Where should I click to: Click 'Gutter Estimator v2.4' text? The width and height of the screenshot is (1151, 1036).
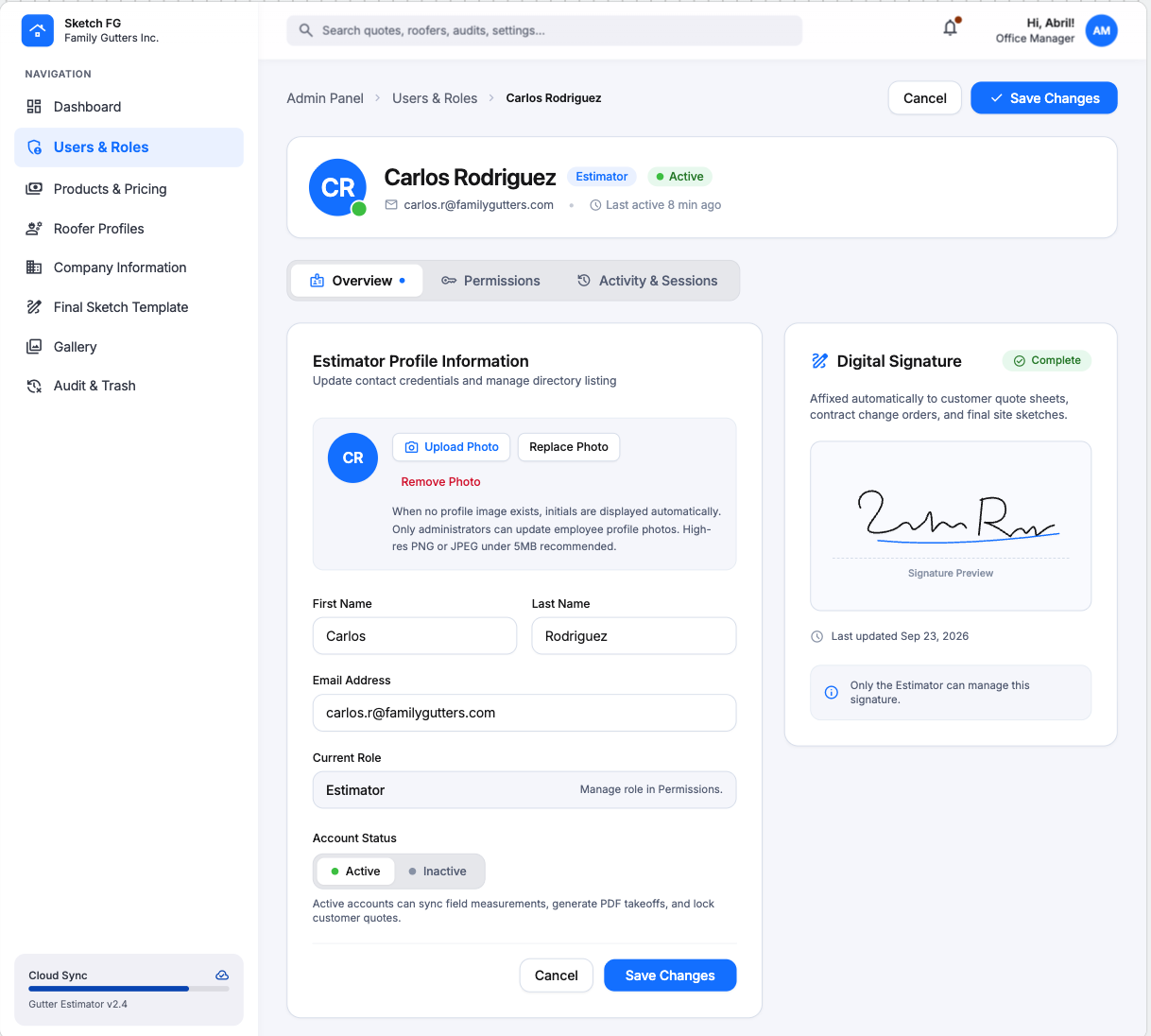pos(77,1004)
